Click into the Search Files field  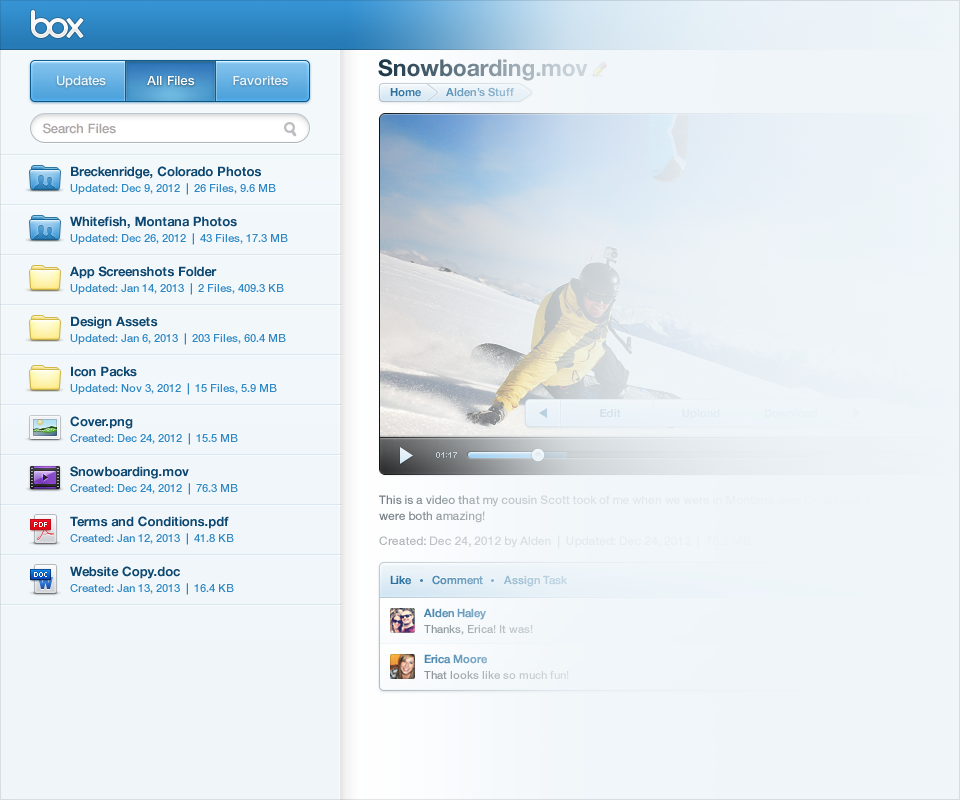coord(160,129)
